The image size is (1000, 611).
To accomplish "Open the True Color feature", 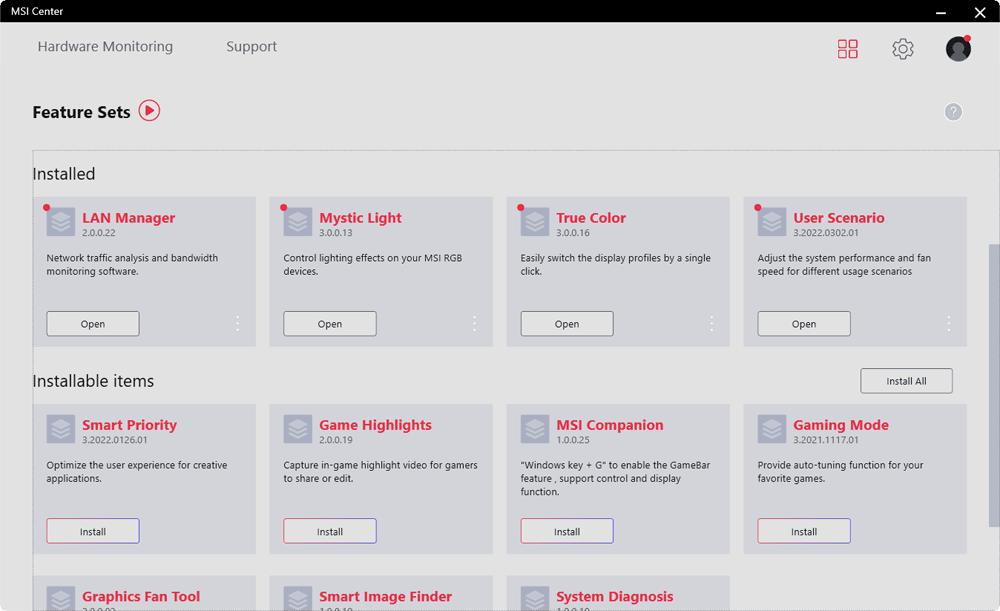I will pos(567,323).
